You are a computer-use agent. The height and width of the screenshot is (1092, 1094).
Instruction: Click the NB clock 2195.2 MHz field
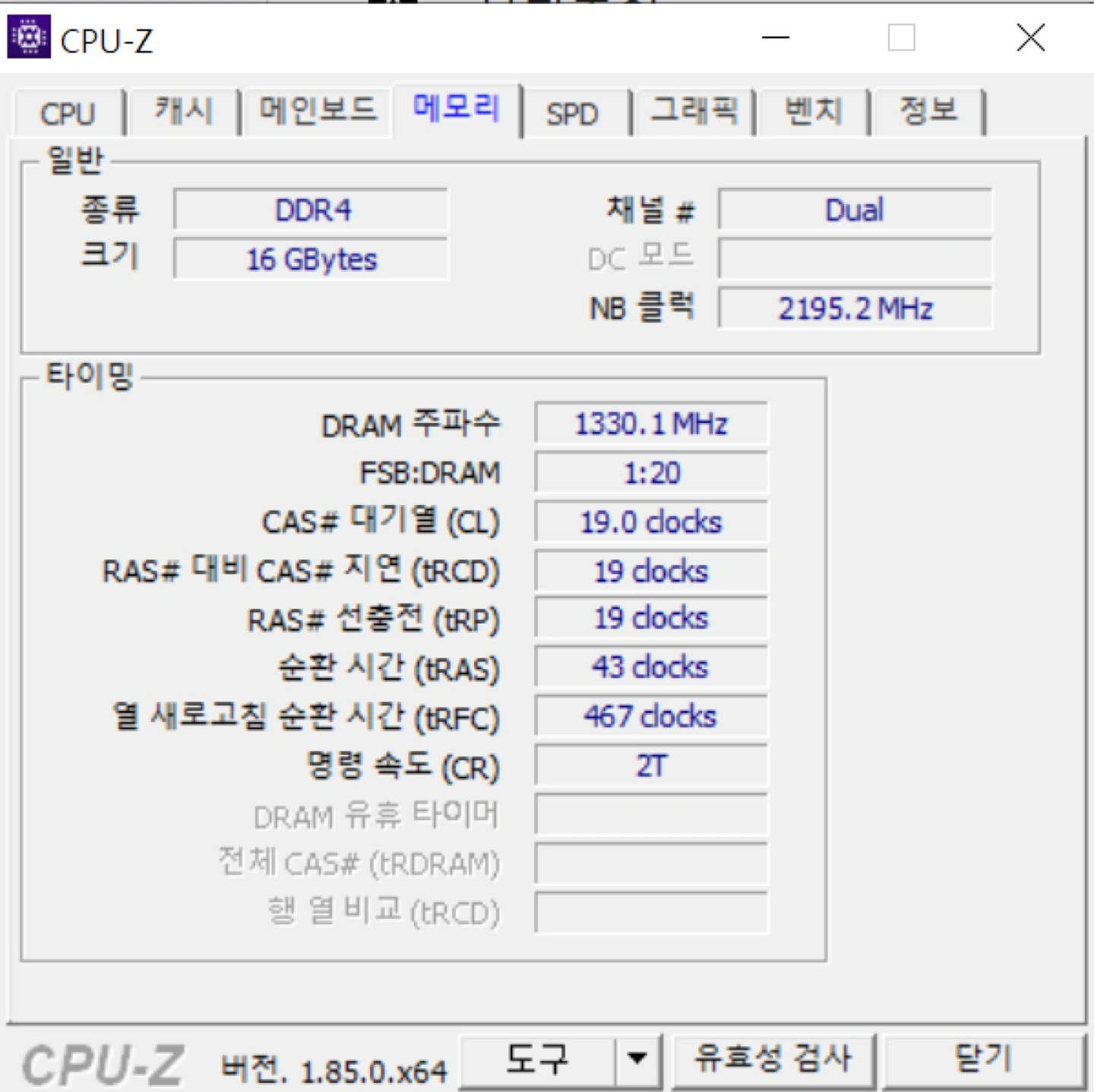(855, 309)
